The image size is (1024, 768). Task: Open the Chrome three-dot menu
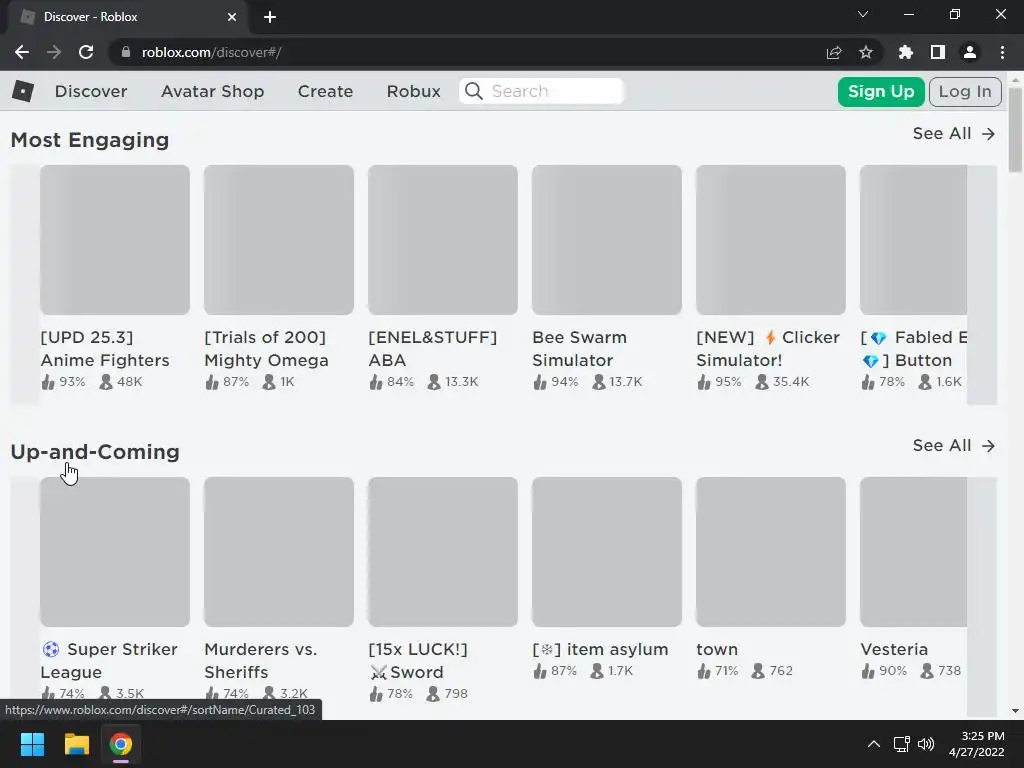click(1002, 52)
